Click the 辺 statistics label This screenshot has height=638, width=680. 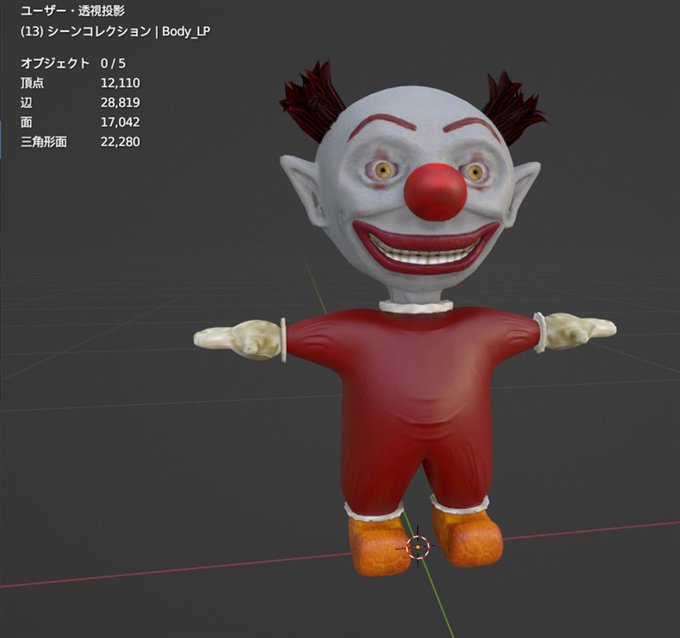pyautogui.click(x=26, y=102)
